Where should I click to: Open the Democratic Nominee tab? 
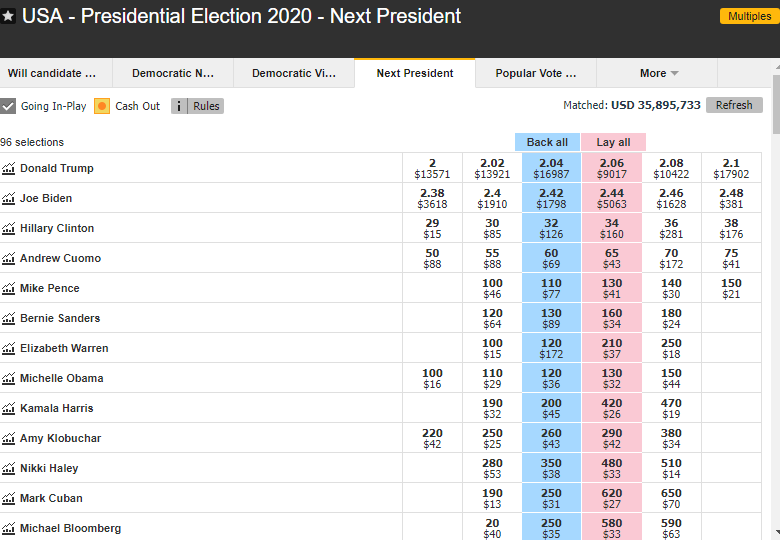173,73
